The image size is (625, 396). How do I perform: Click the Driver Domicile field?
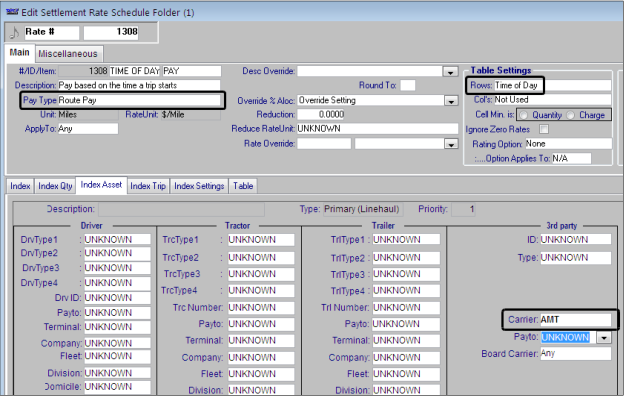(x=117, y=386)
